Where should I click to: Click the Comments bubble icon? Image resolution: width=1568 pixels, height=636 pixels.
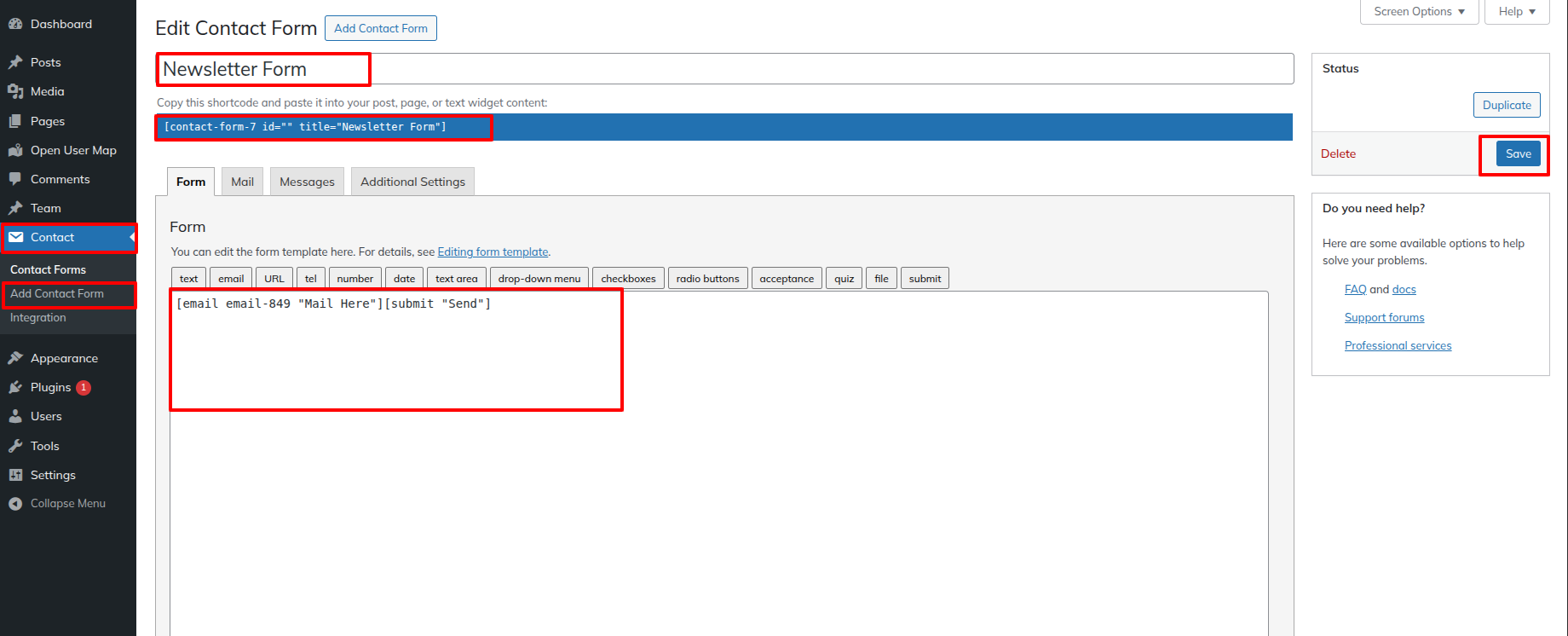click(15, 179)
